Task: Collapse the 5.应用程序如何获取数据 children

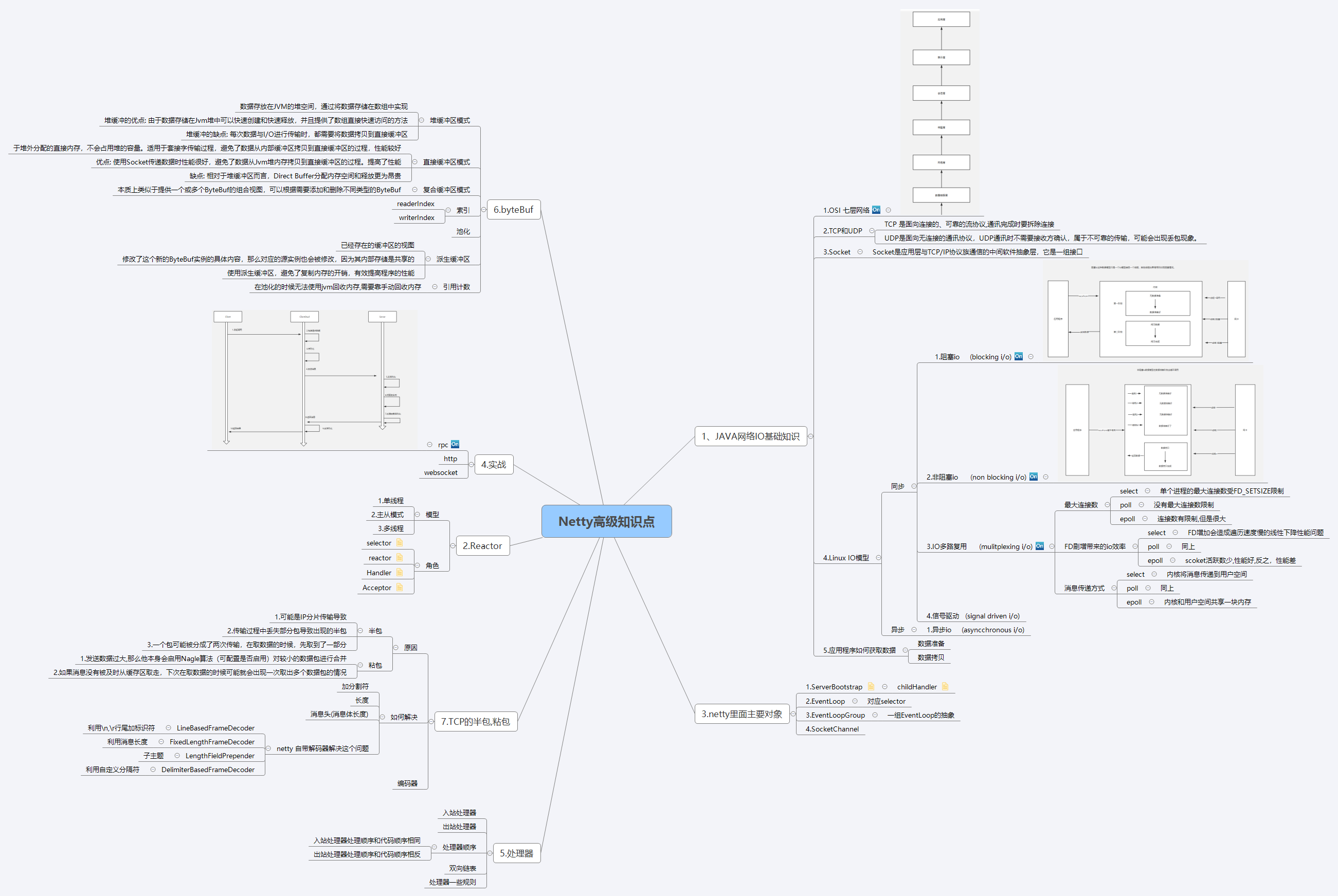Action: coord(906,650)
